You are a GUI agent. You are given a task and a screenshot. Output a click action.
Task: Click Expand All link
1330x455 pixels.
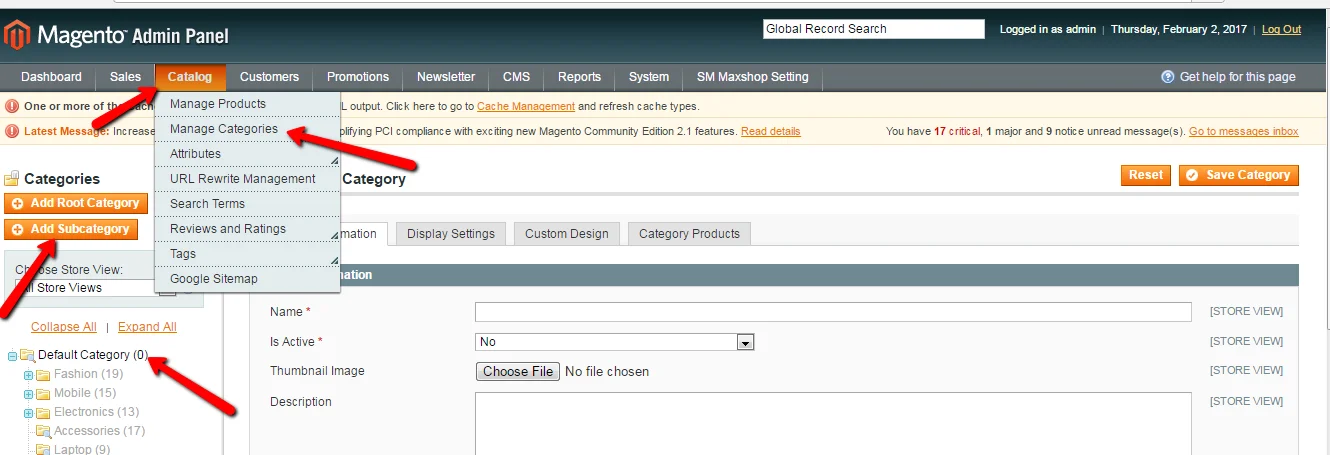coord(147,327)
